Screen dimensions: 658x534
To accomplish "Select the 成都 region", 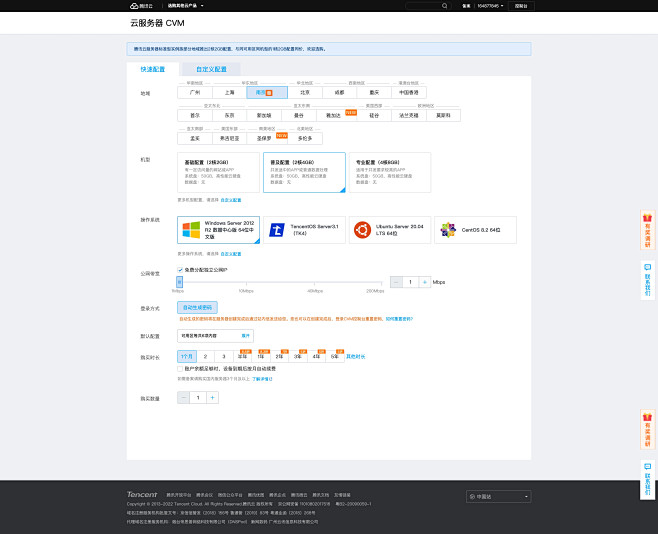I will 339,92.
